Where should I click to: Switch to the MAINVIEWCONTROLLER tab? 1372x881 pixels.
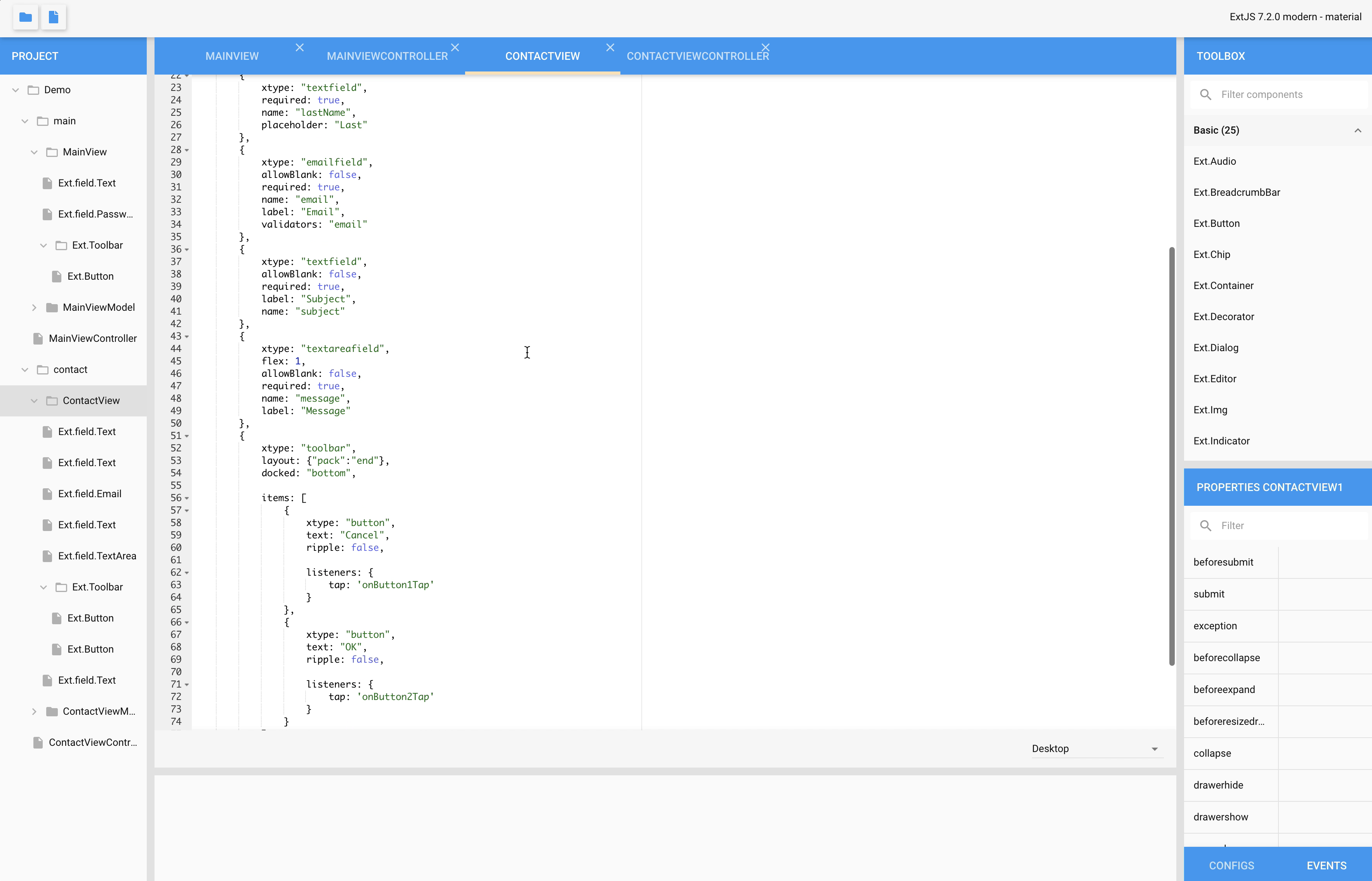(387, 56)
